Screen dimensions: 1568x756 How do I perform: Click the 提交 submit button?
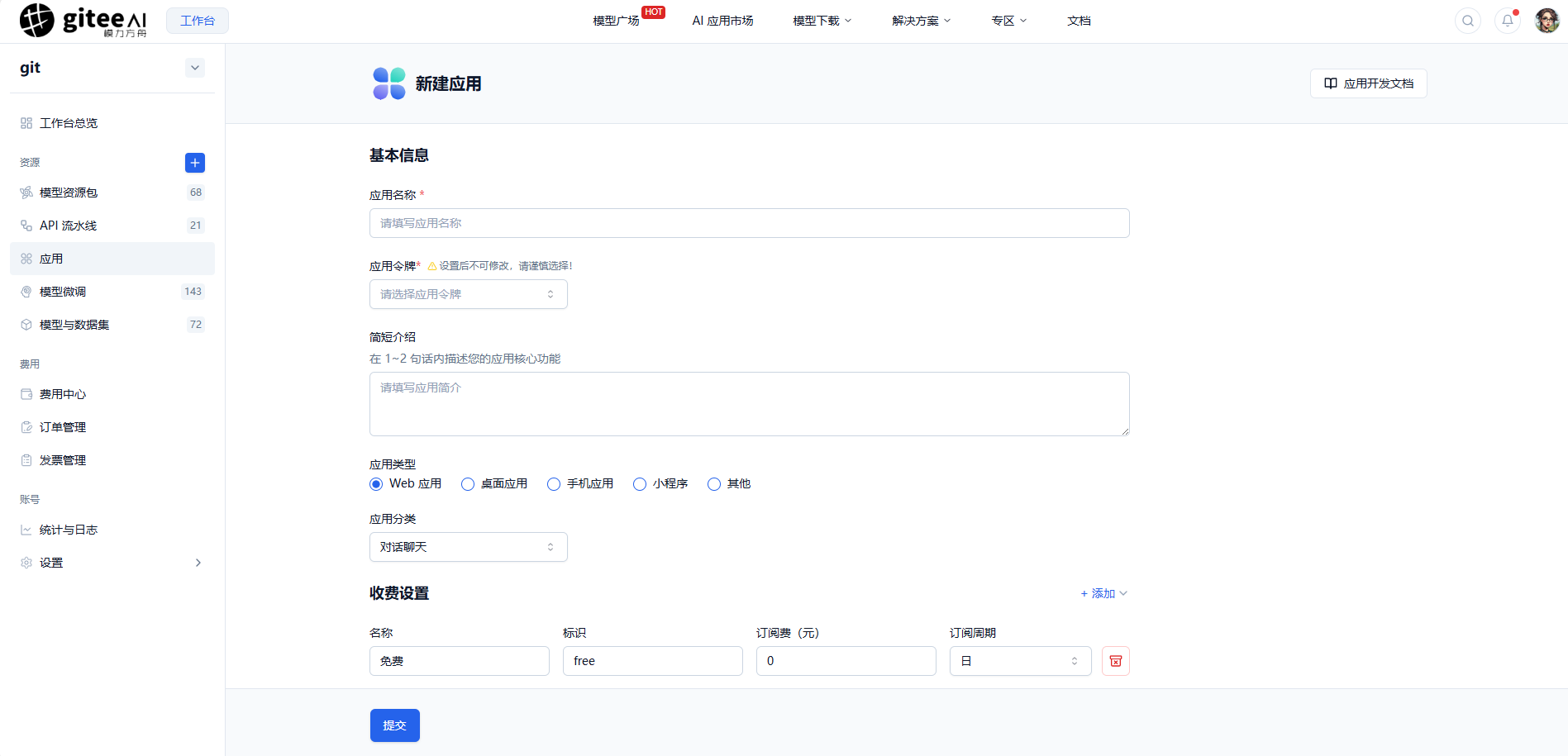395,725
